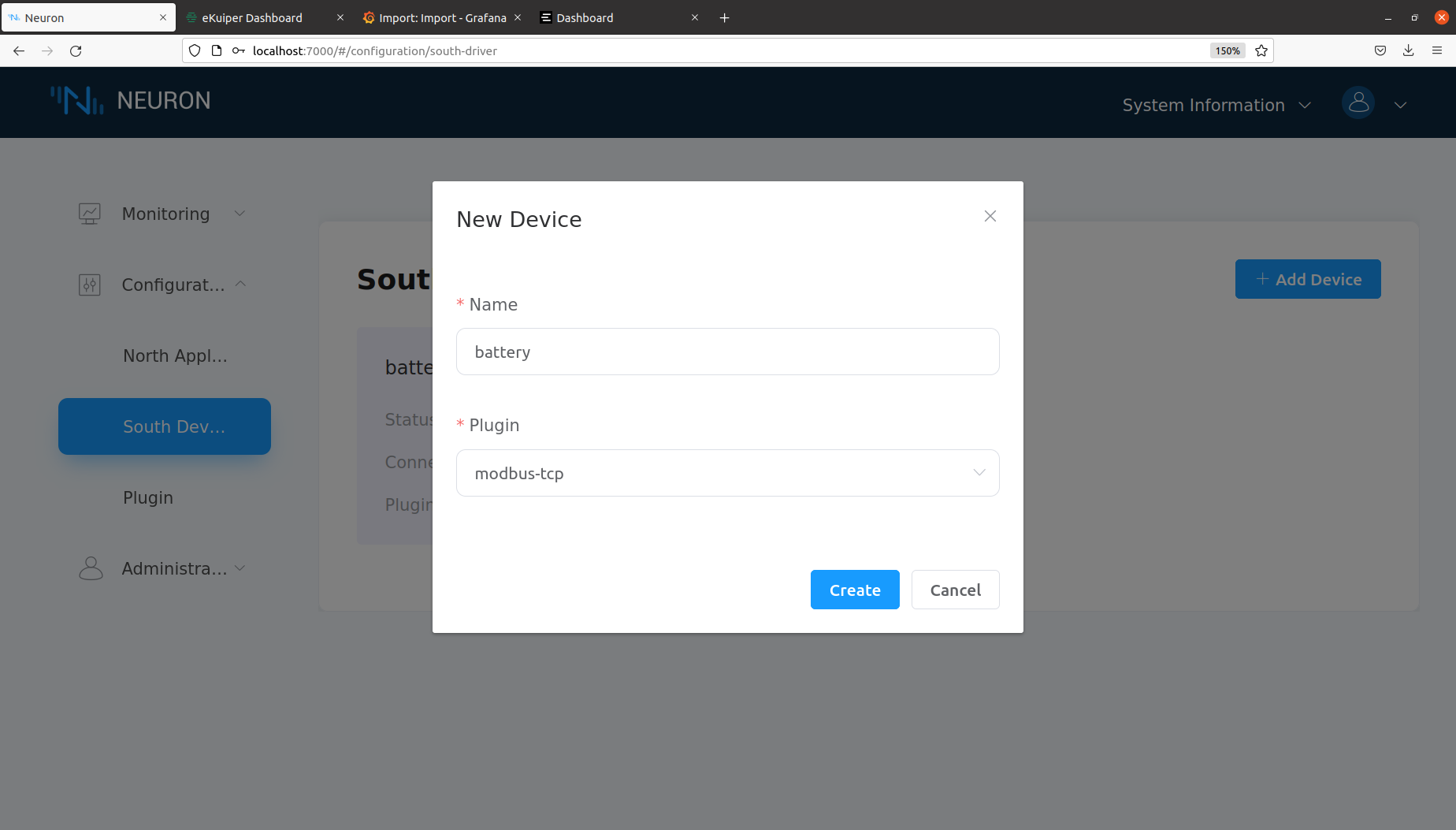Click the 150% zoom level indicator

coord(1228,50)
